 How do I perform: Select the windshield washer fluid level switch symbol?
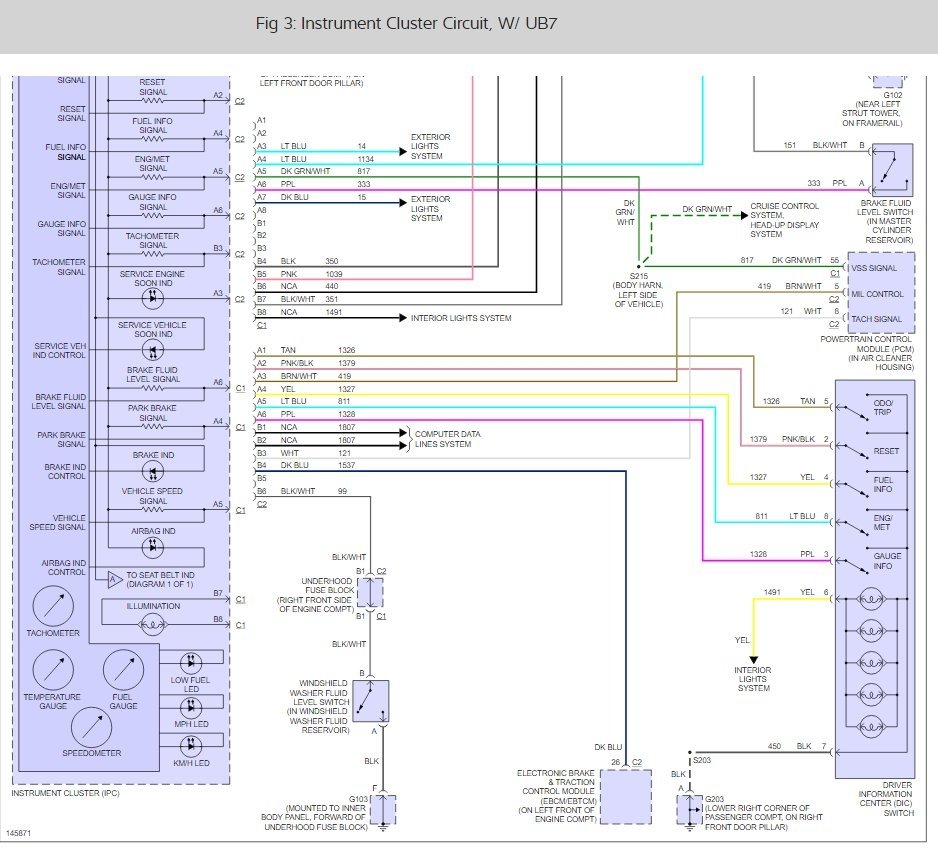370,701
